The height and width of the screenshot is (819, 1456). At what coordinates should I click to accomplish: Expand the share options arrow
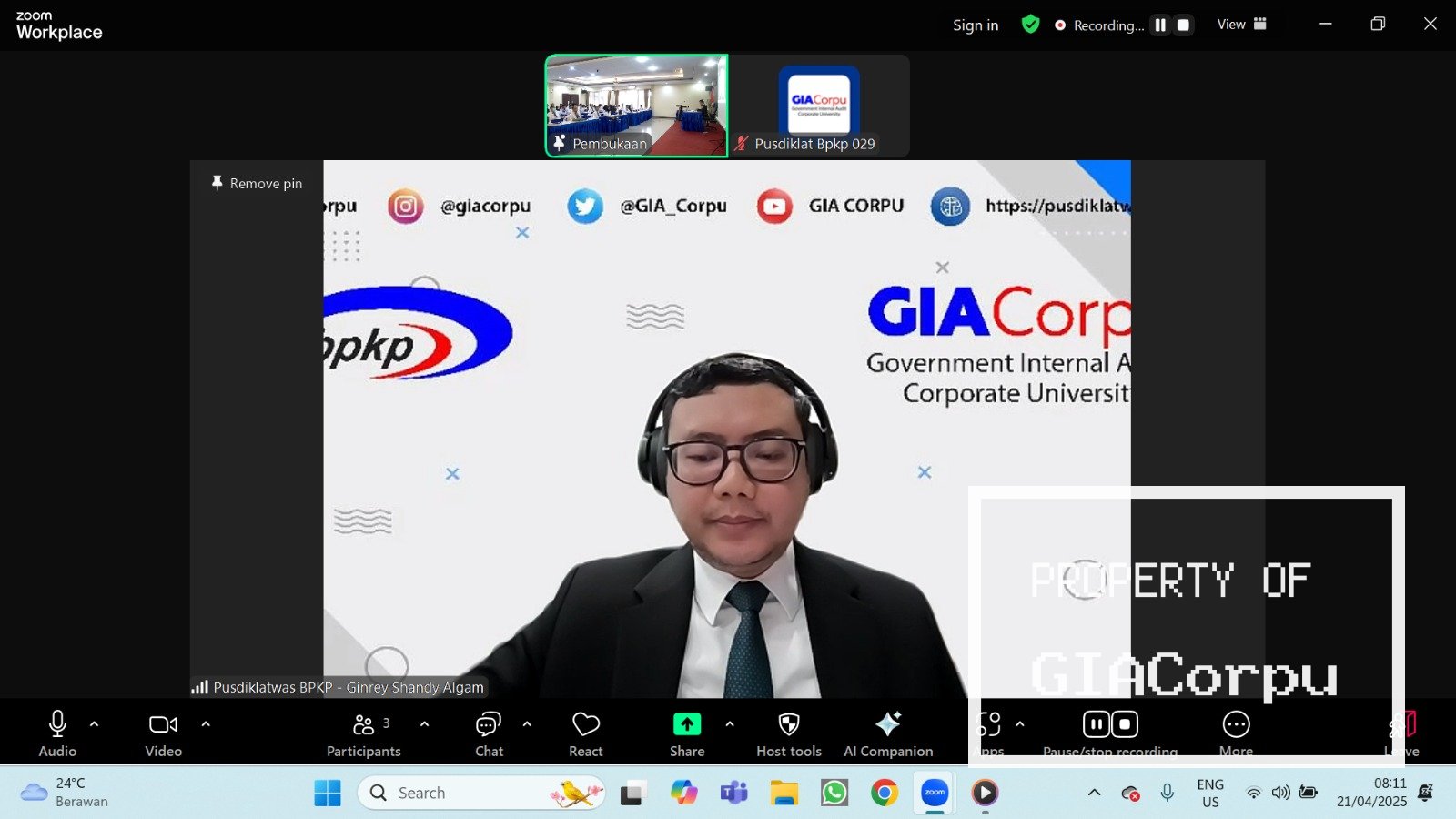coord(730,724)
